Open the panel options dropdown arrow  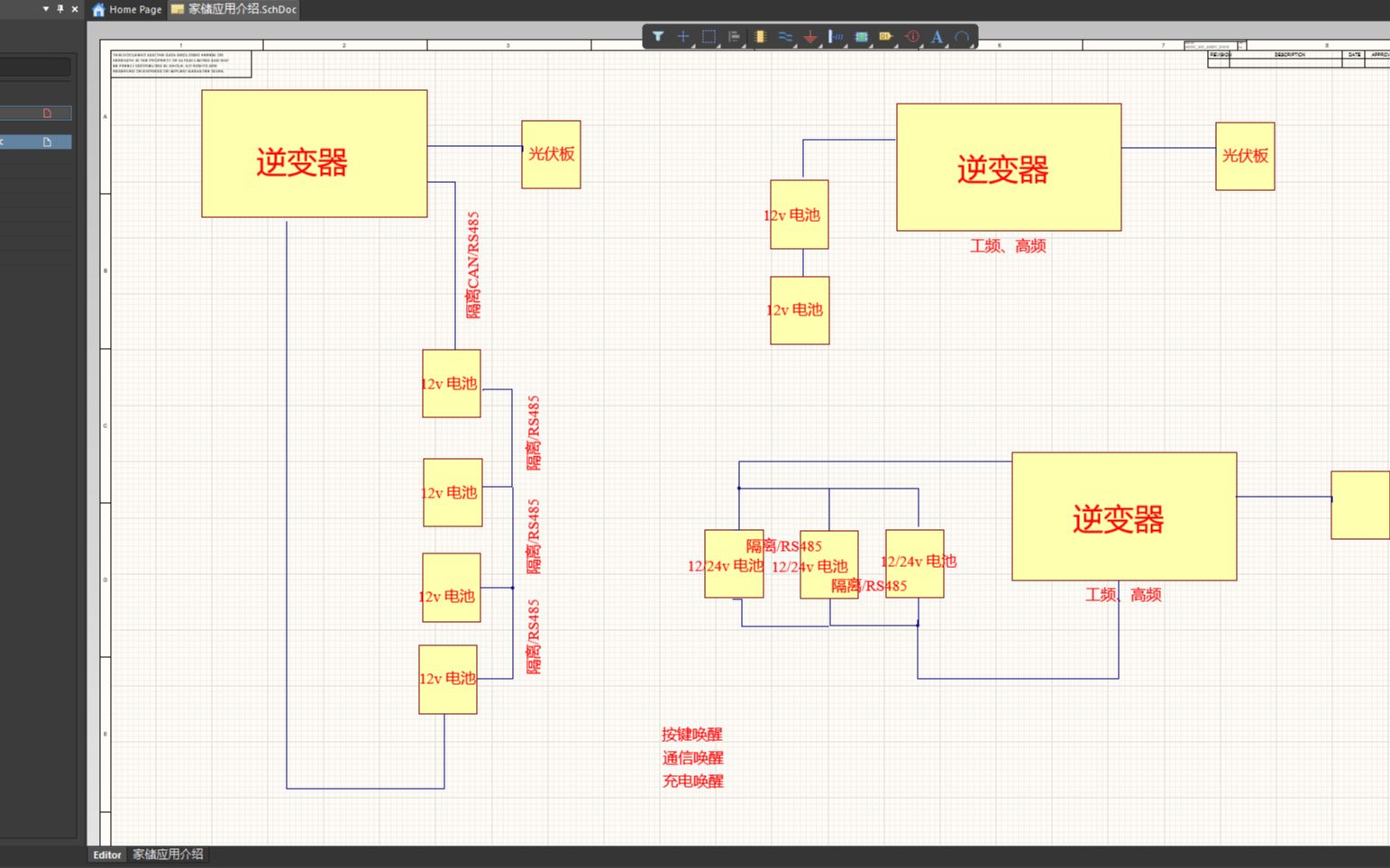tap(46, 9)
